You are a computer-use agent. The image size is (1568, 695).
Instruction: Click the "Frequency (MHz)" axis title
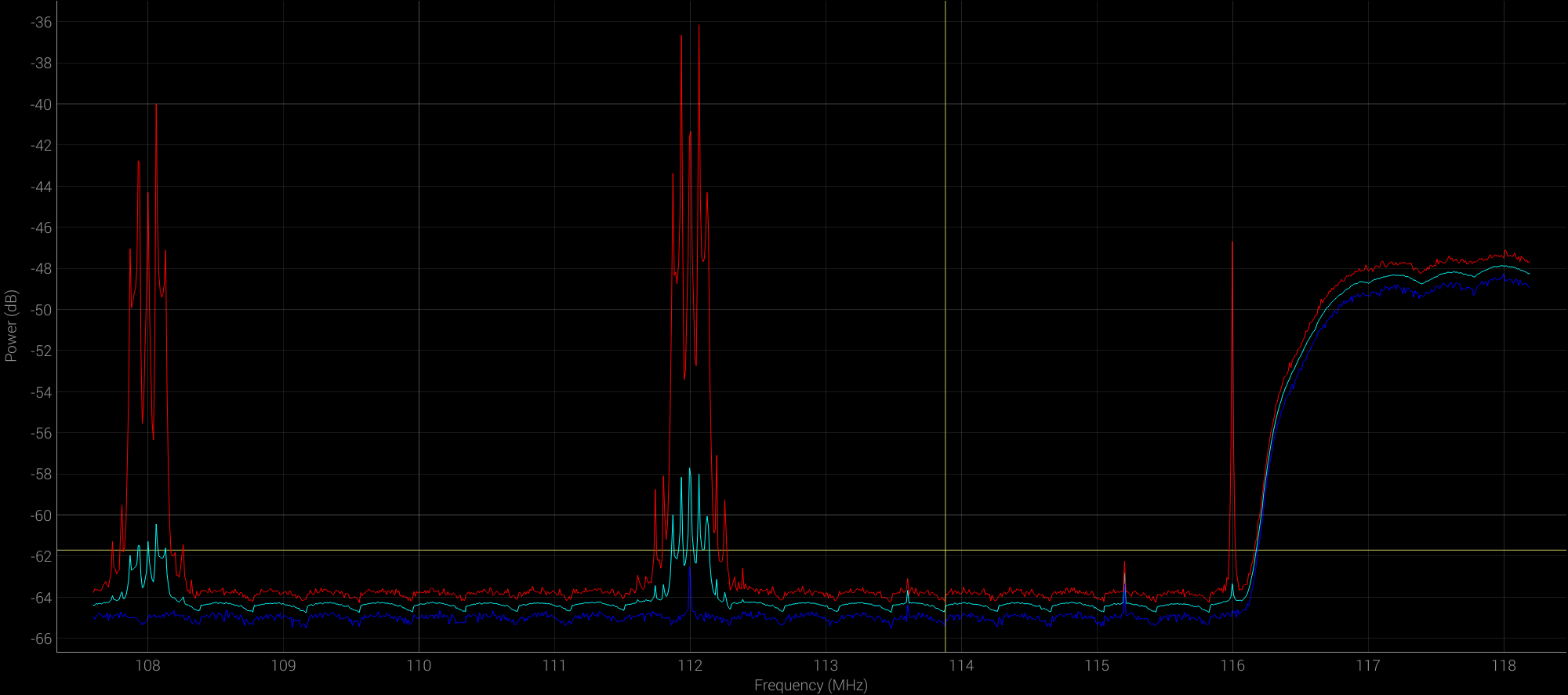pyautogui.click(x=811, y=686)
